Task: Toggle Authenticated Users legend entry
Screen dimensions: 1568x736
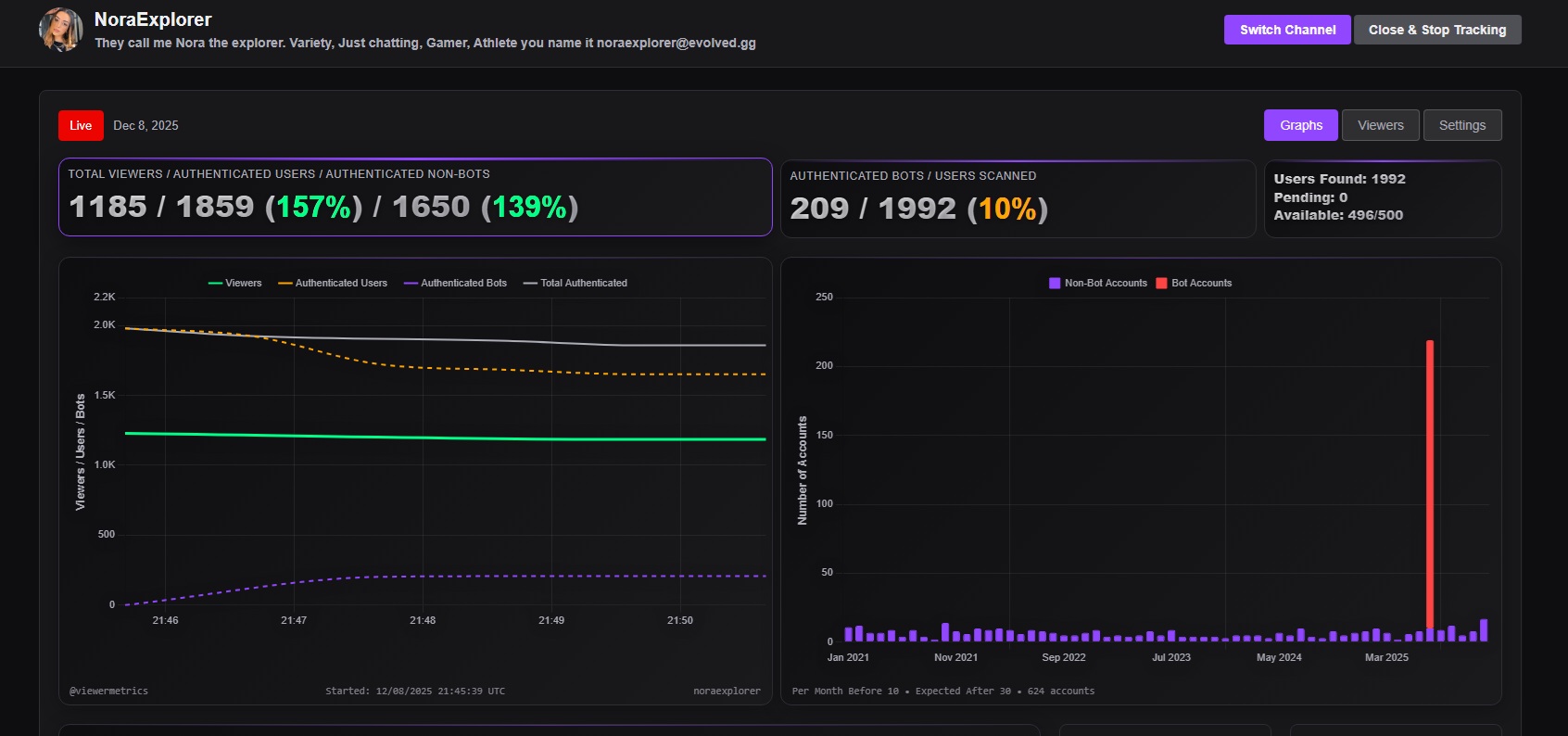Action: 333,283
